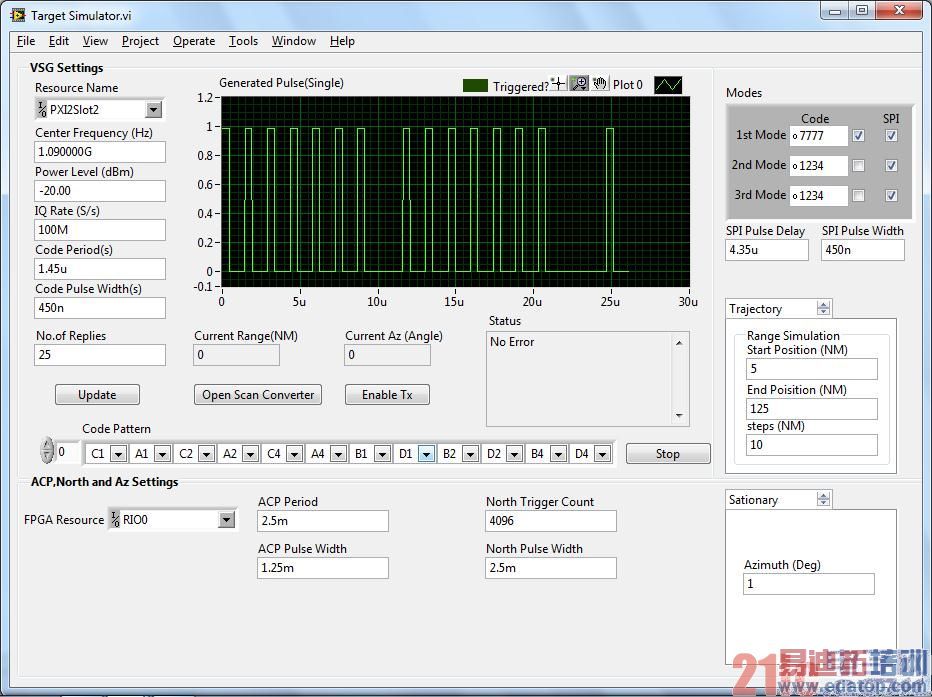Select the pan hand tool above the graph

(x=600, y=83)
